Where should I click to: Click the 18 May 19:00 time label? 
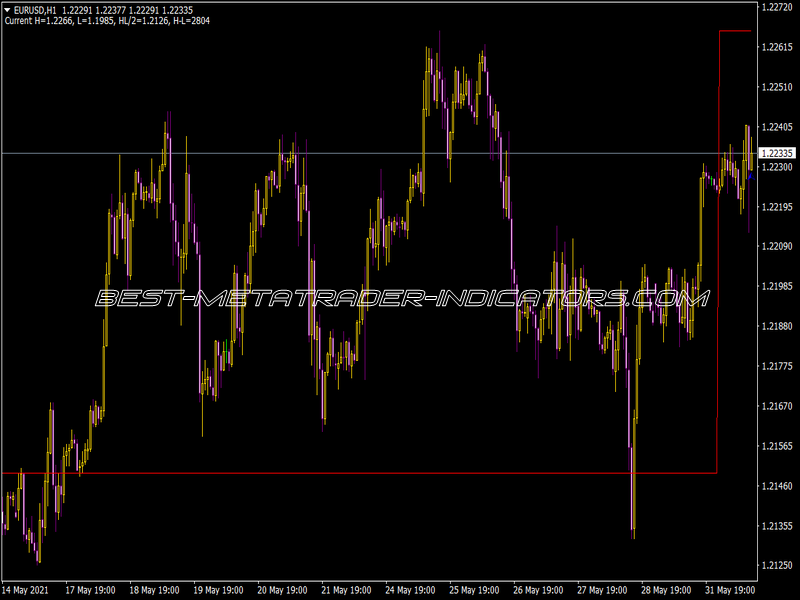pos(155,590)
